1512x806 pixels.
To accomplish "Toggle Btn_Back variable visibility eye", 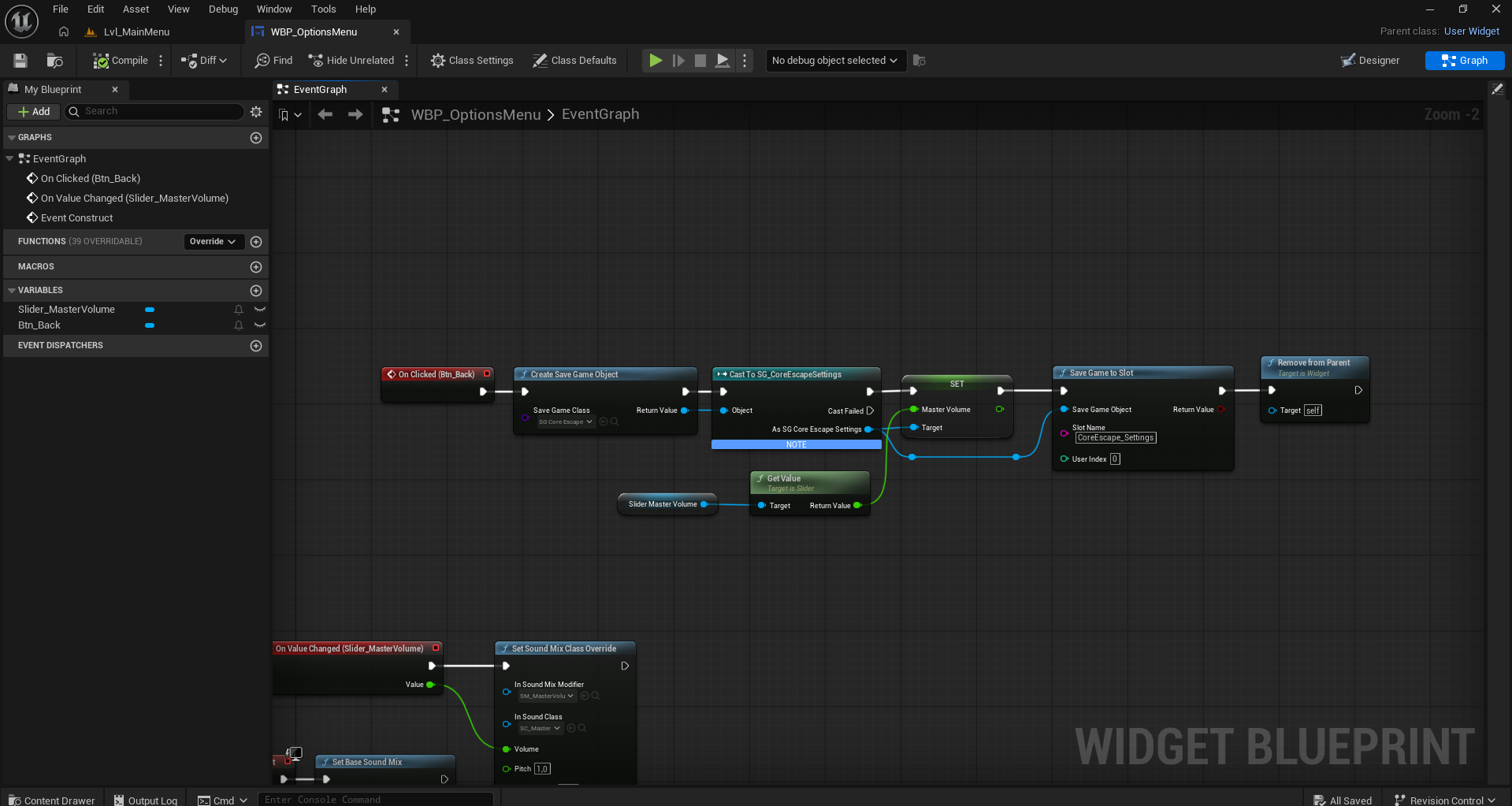I will point(260,325).
